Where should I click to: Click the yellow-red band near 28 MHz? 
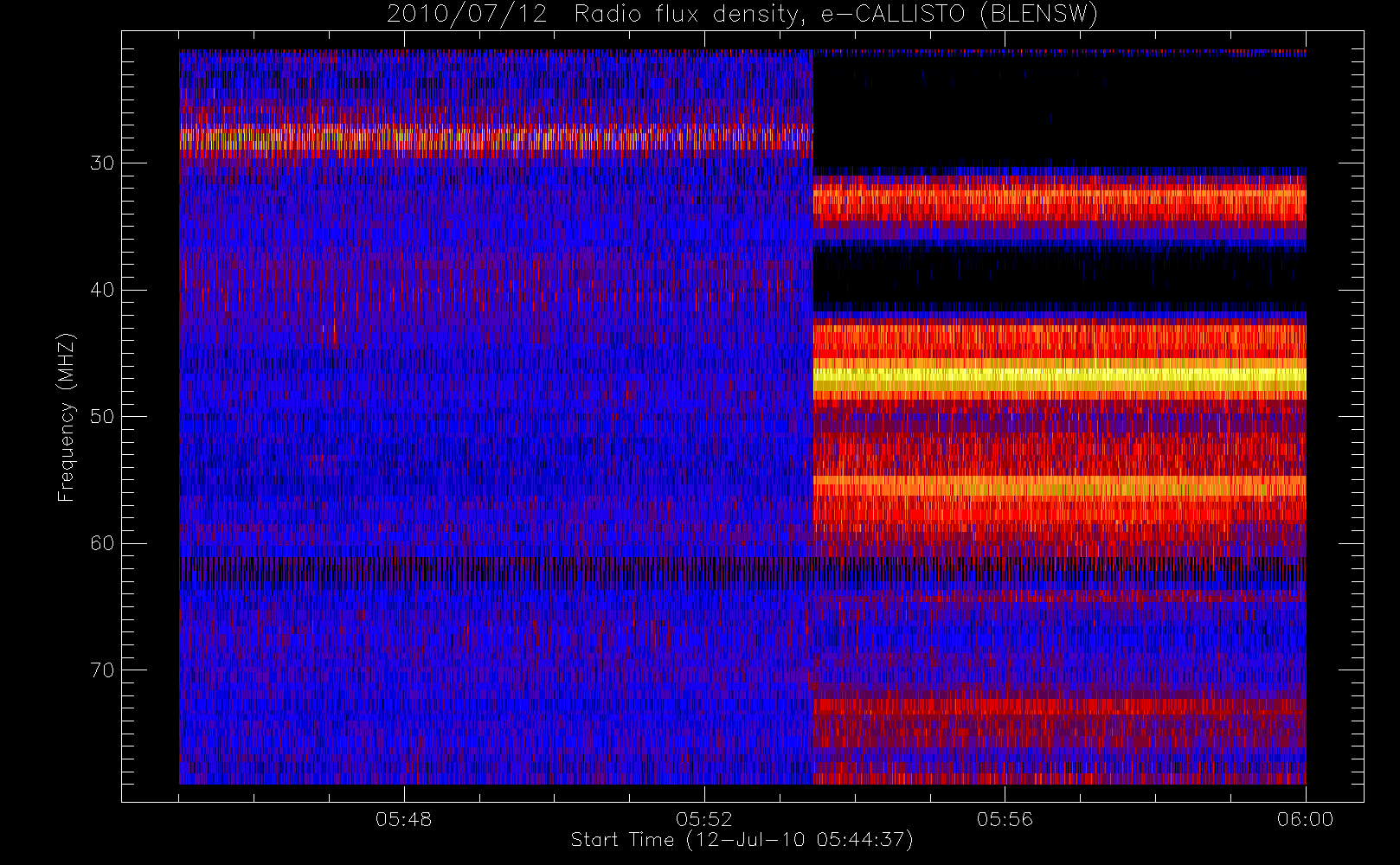[x=496, y=138]
